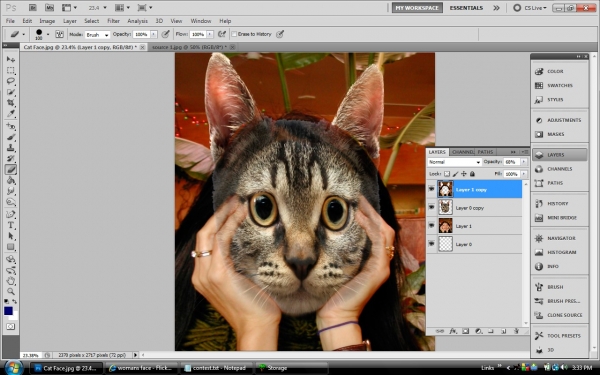Open the Arrange Documents dropdown
The image size is (600, 375).
pyautogui.click(x=123, y=8)
